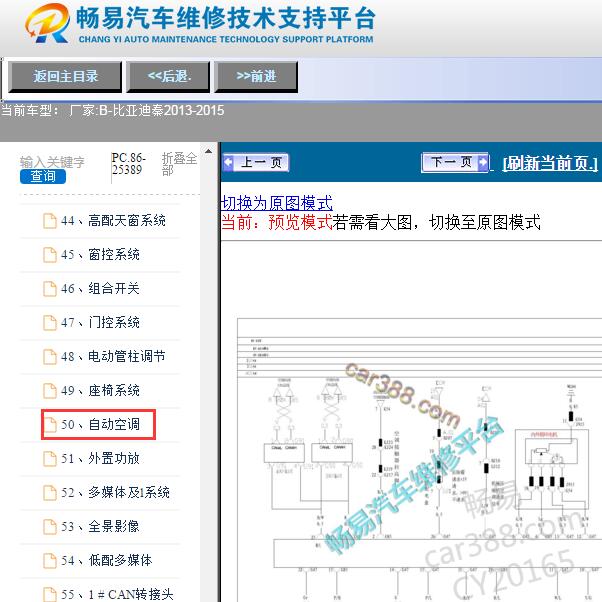Go back with <<后退 button
The height and width of the screenshot is (602, 602).
click(168, 76)
